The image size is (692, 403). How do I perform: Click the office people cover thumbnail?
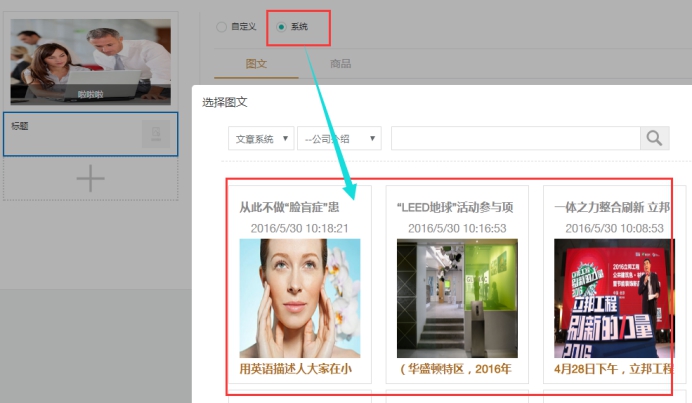(x=90, y=62)
